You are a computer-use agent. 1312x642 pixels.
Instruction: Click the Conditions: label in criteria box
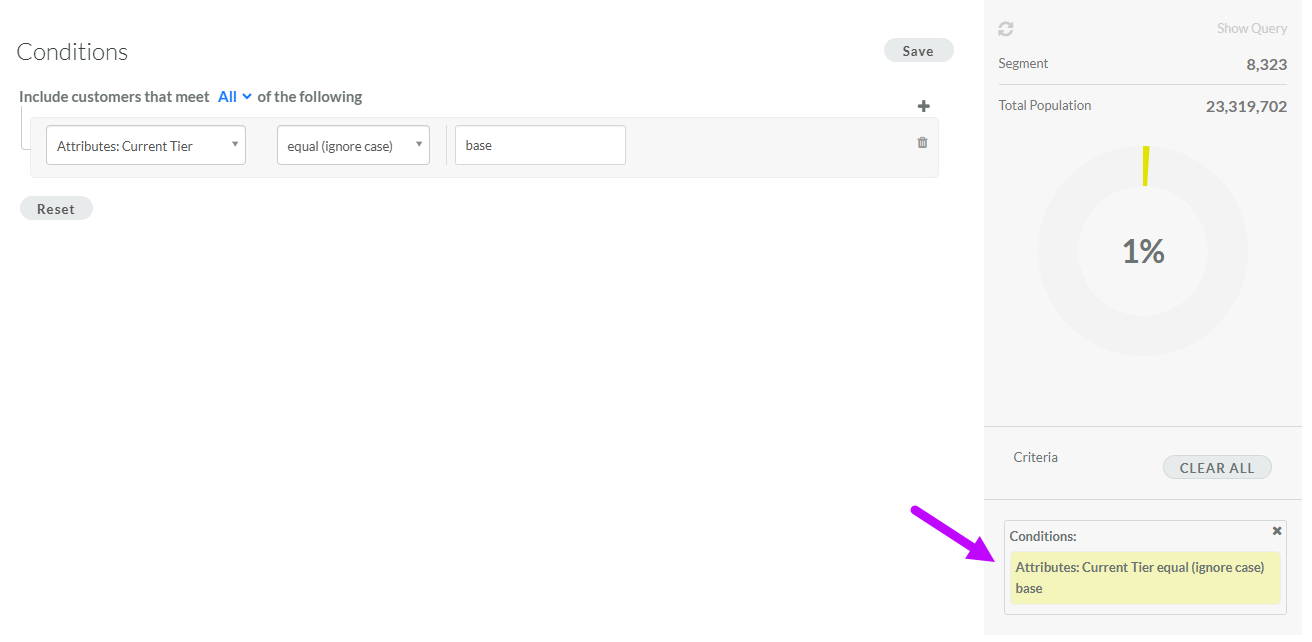pyautogui.click(x=1043, y=537)
